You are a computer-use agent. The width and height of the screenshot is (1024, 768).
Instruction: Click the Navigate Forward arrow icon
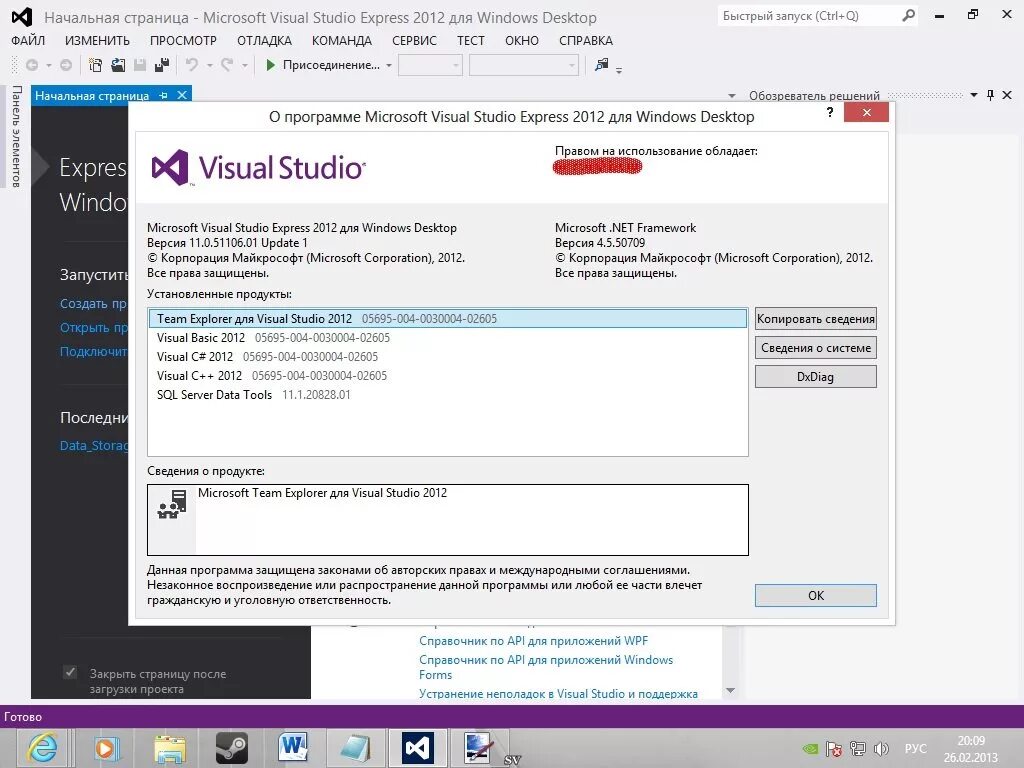click(x=66, y=65)
